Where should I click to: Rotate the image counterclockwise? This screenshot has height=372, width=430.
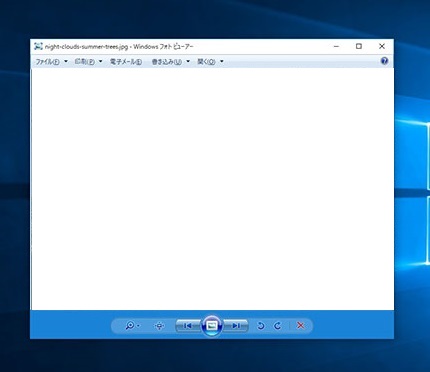click(x=261, y=326)
